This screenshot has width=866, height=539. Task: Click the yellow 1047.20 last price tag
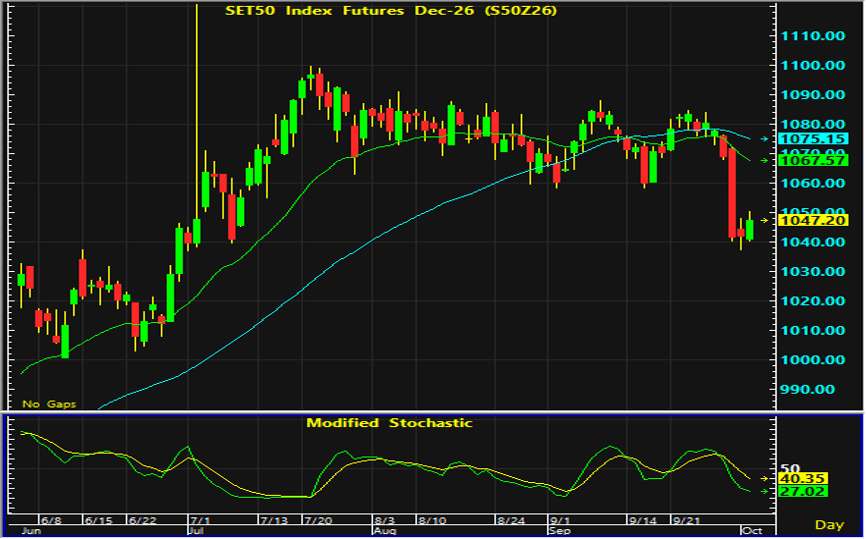tap(812, 220)
